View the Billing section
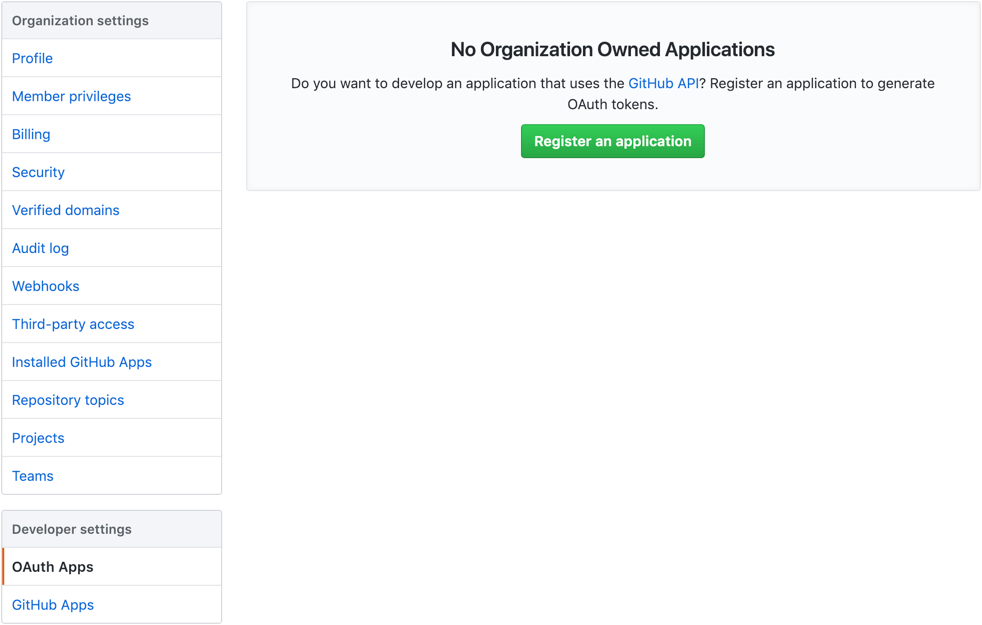Screen dimensions: 982x625 pos(30,134)
